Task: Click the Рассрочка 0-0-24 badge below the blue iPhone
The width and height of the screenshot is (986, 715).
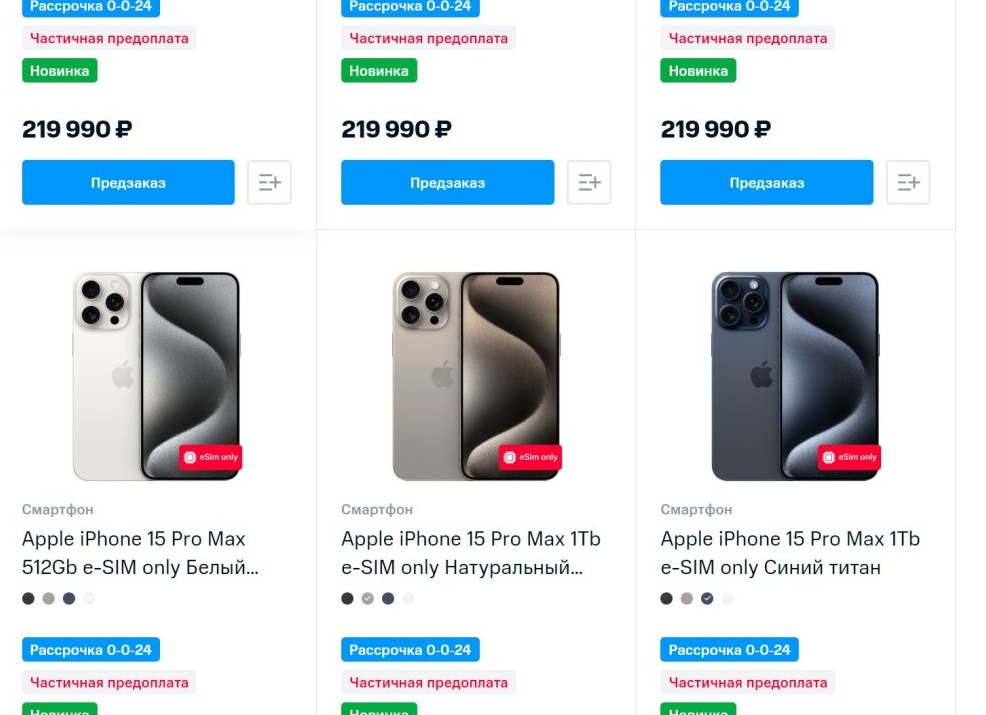Action: click(729, 649)
